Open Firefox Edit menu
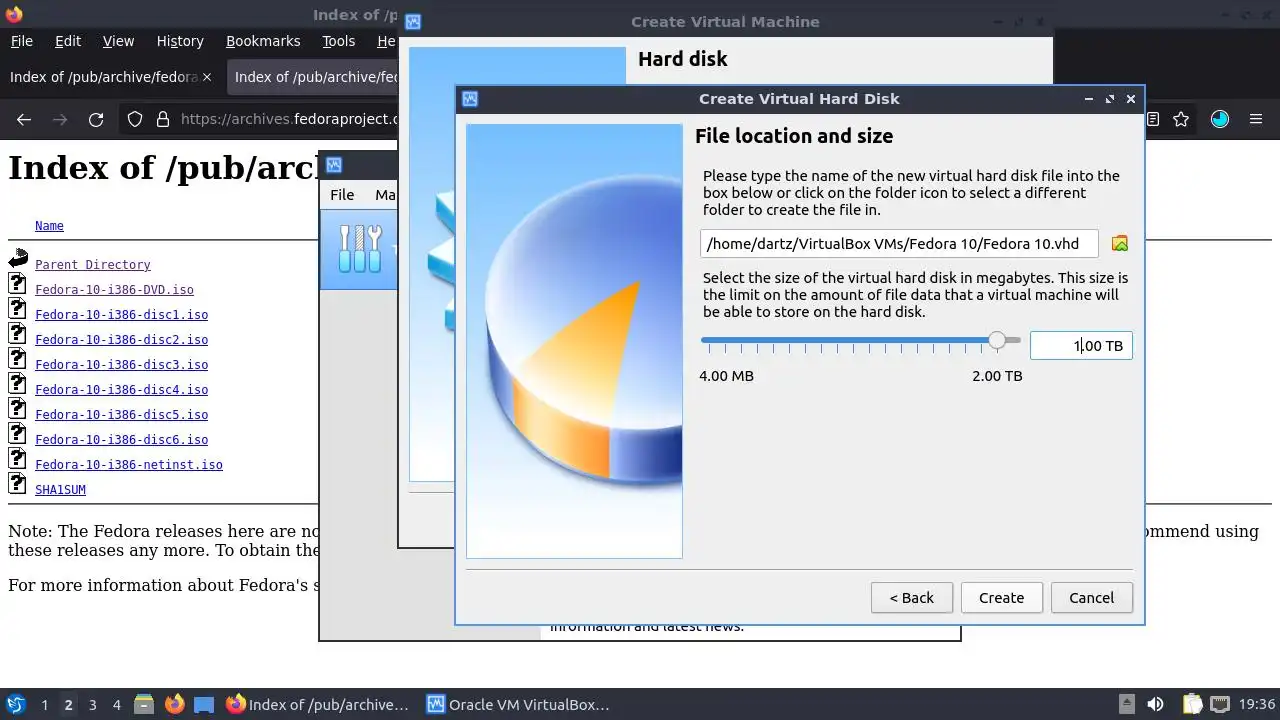 click(68, 41)
